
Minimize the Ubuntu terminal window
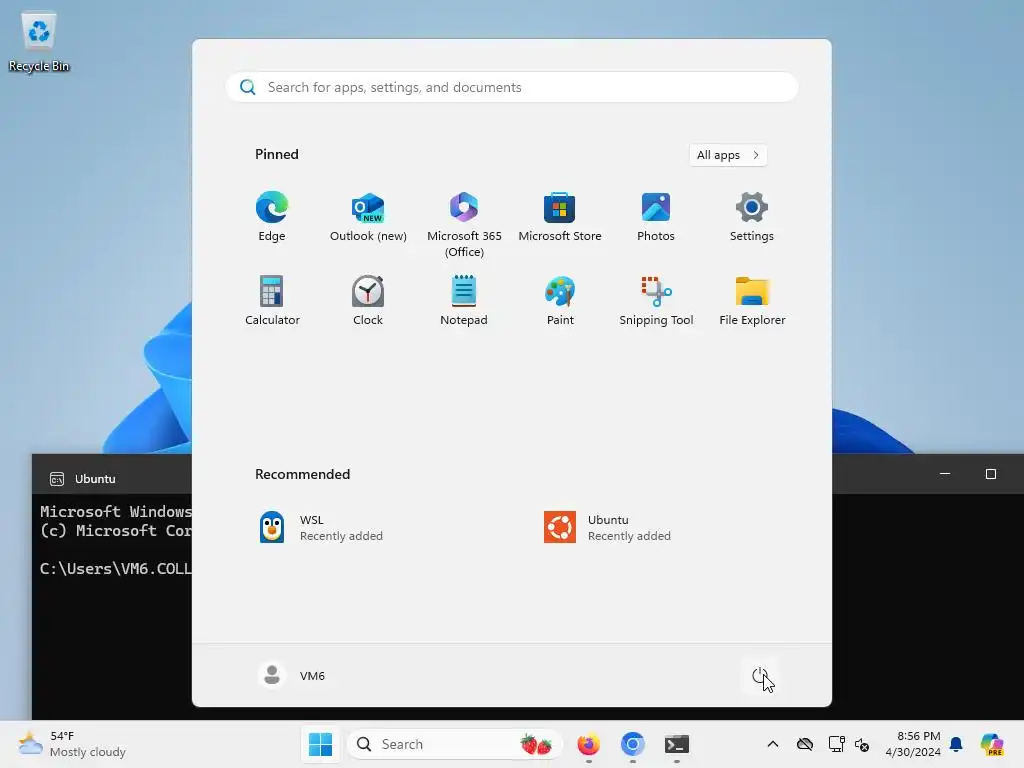(945, 473)
